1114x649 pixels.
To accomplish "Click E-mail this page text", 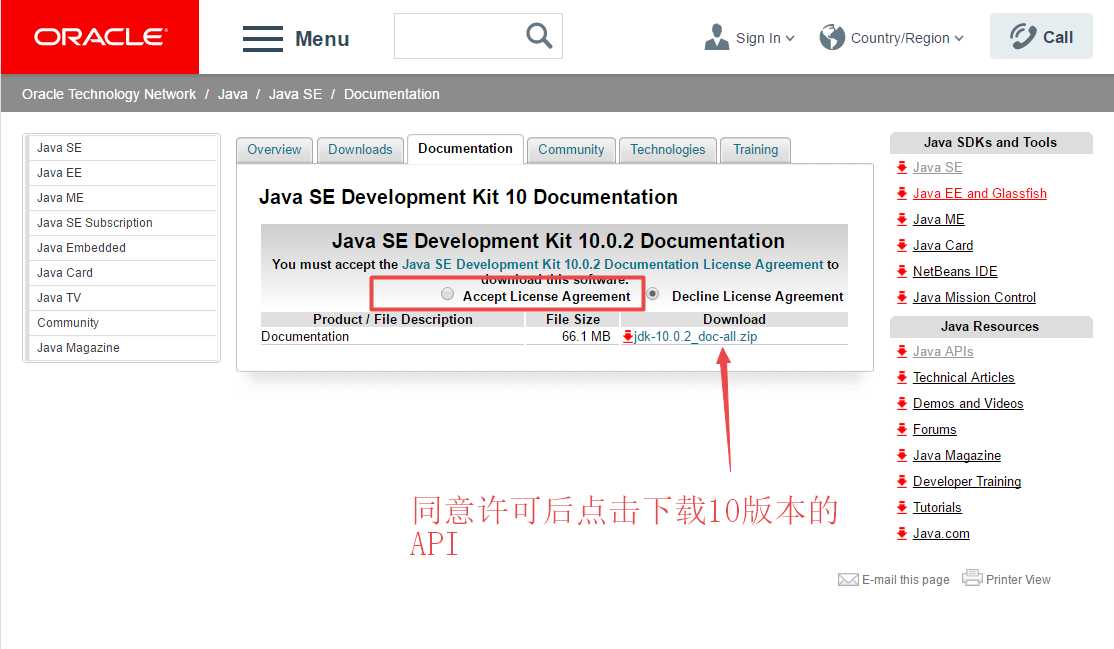I will (x=905, y=579).
